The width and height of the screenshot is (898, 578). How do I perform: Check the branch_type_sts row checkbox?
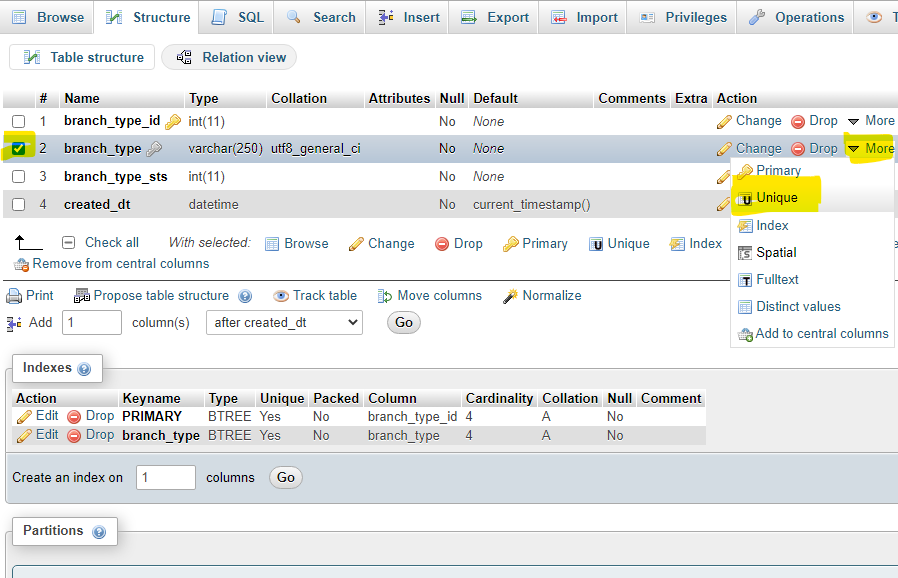click(x=20, y=176)
